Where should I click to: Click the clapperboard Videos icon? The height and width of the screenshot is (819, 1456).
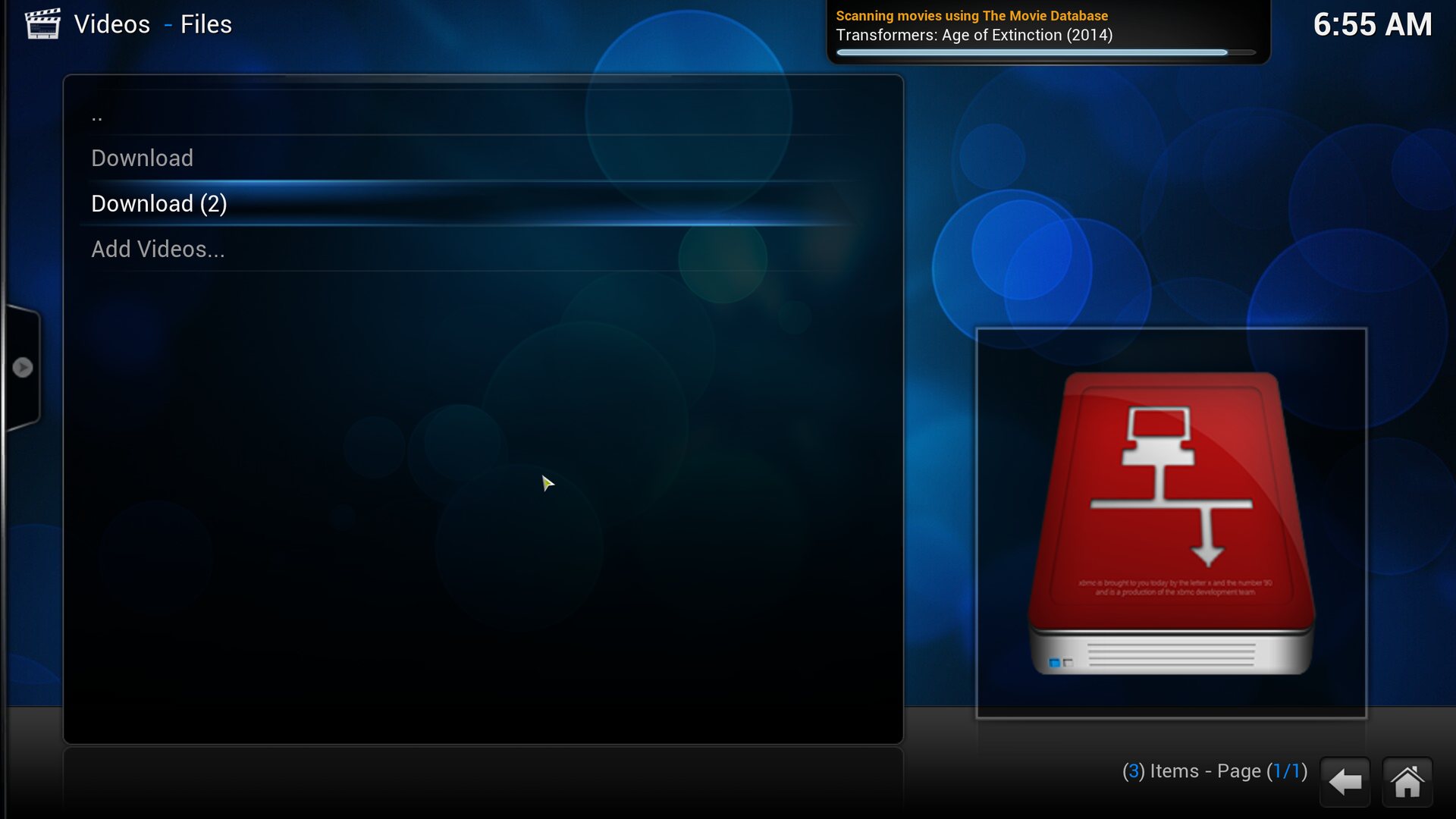(x=42, y=24)
